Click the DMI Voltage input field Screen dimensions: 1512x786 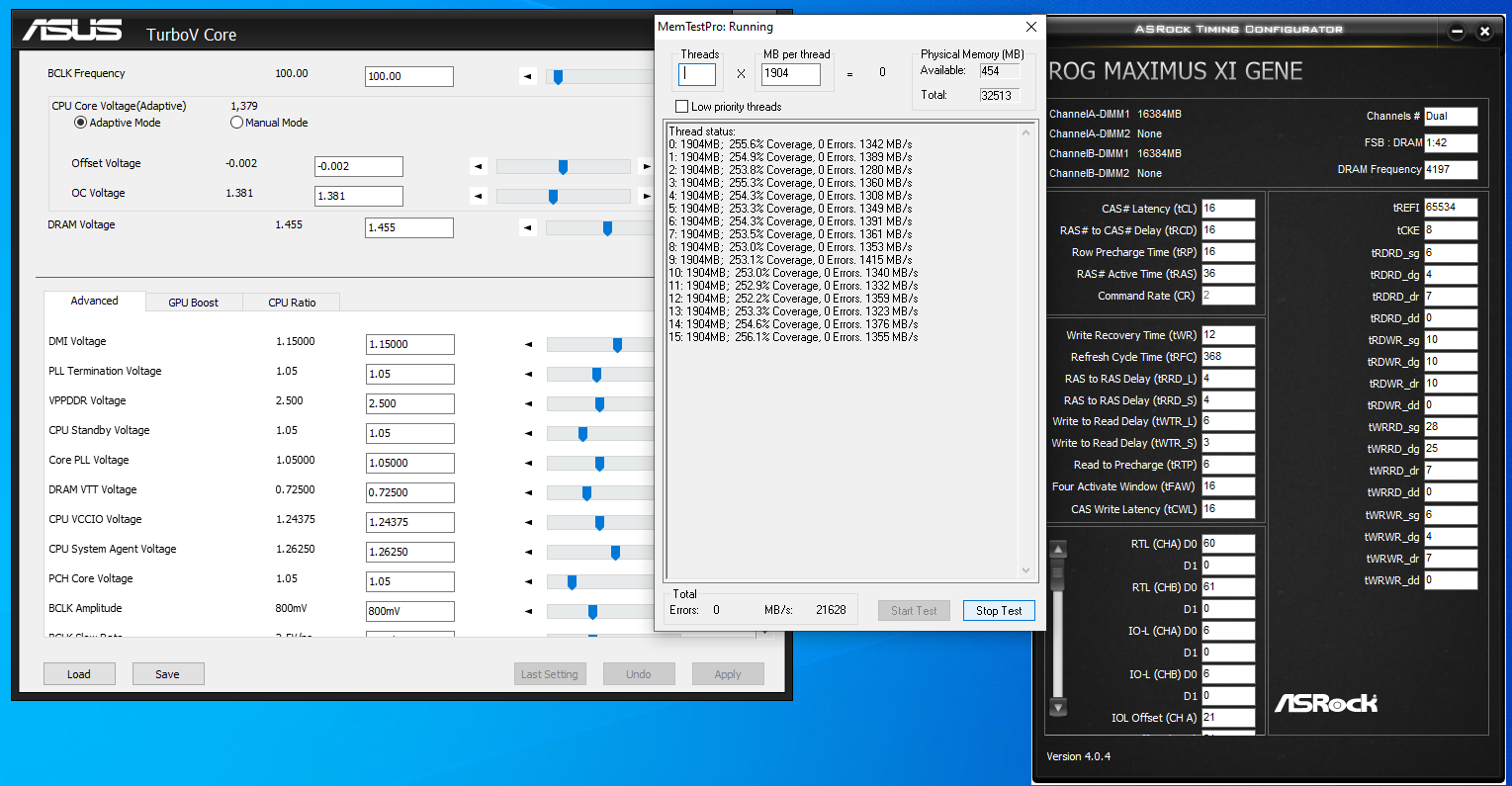(410, 344)
